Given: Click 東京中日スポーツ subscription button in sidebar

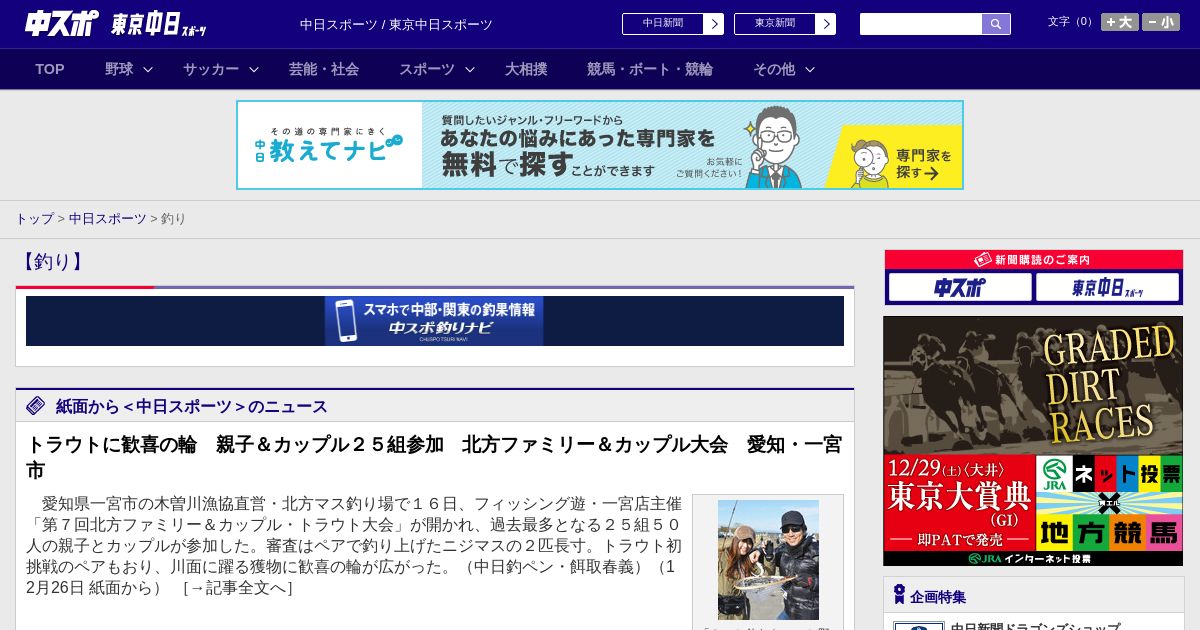Looking at the screenshot, I should tap(1108, 287).
